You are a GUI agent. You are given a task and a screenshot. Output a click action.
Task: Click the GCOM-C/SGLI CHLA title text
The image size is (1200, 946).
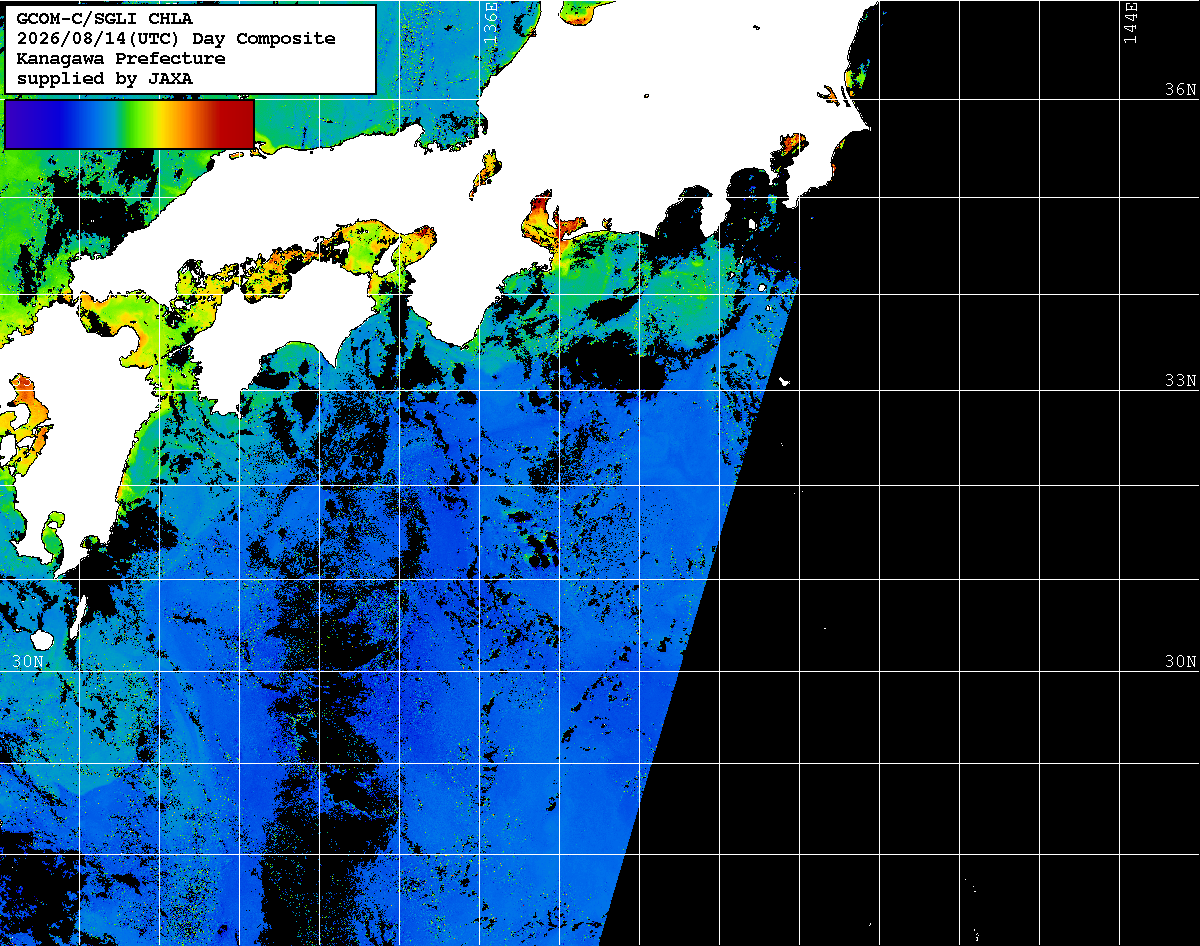(105, 18)
